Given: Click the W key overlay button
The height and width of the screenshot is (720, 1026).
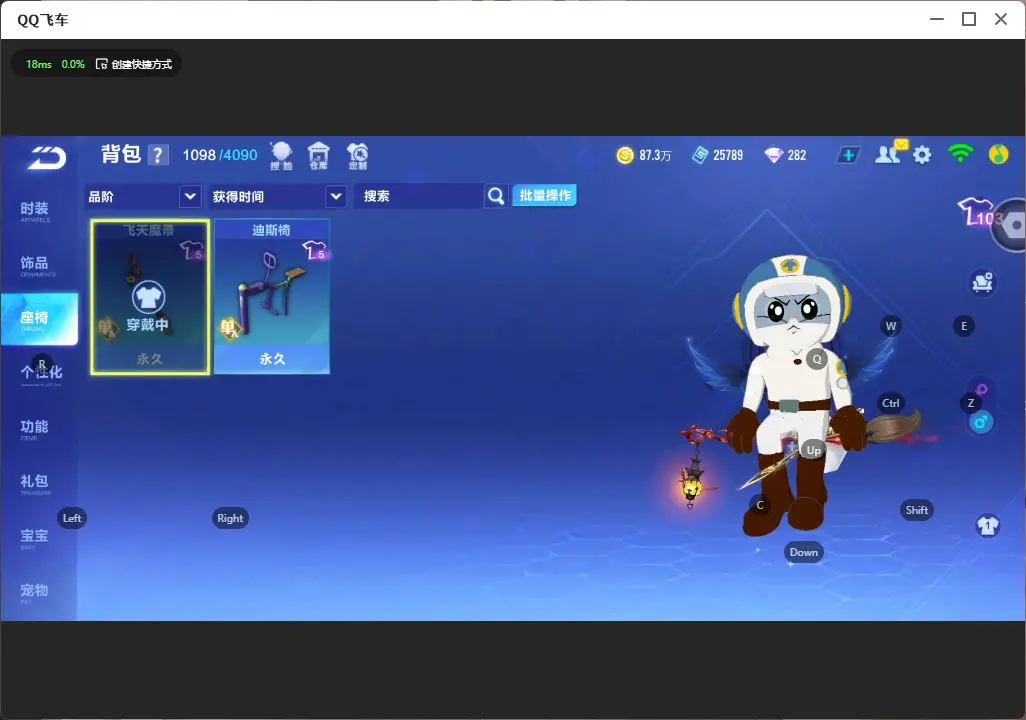Looking at the screenshot, I should [891, 326].
